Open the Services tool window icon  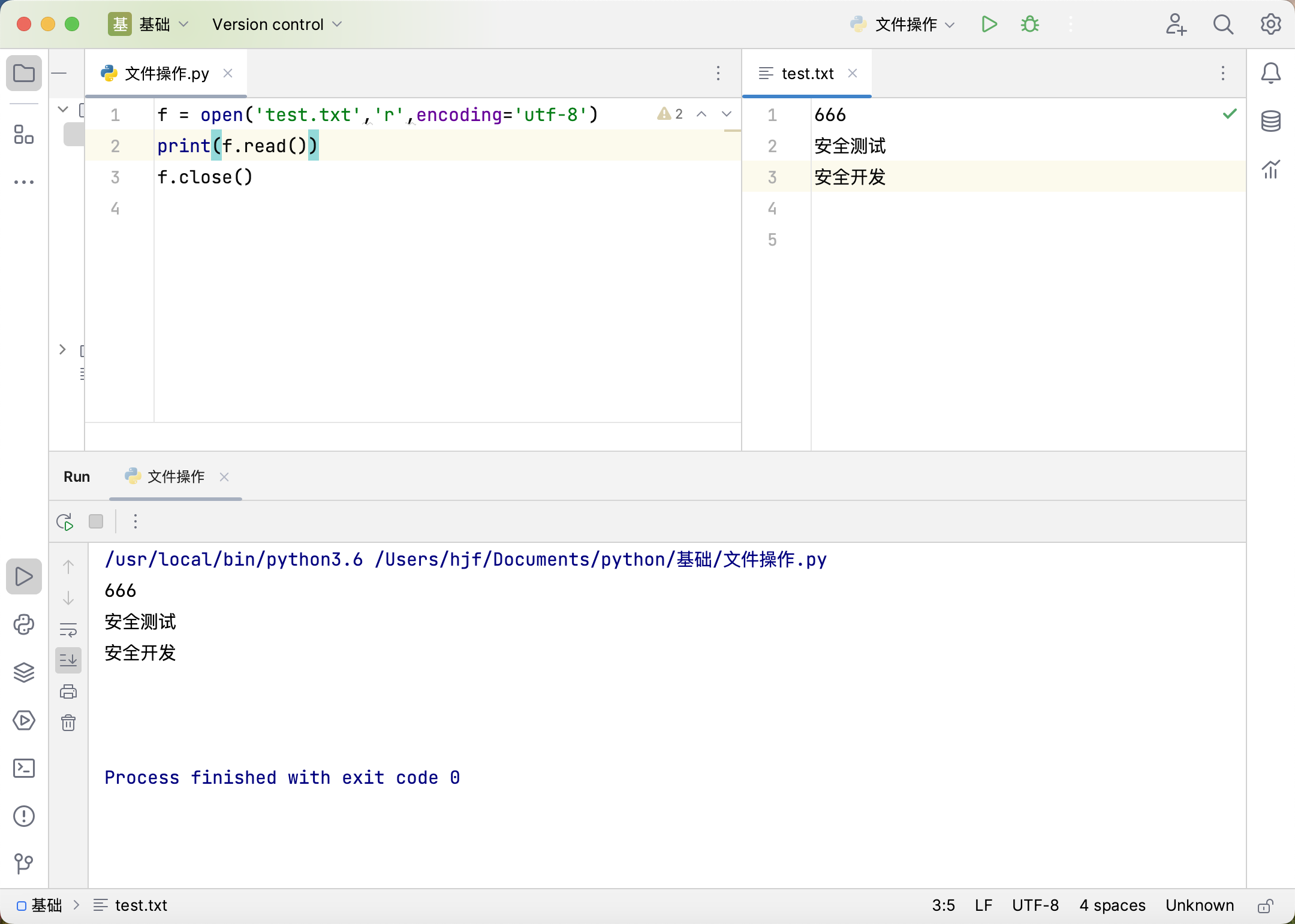tap(24, 720)
